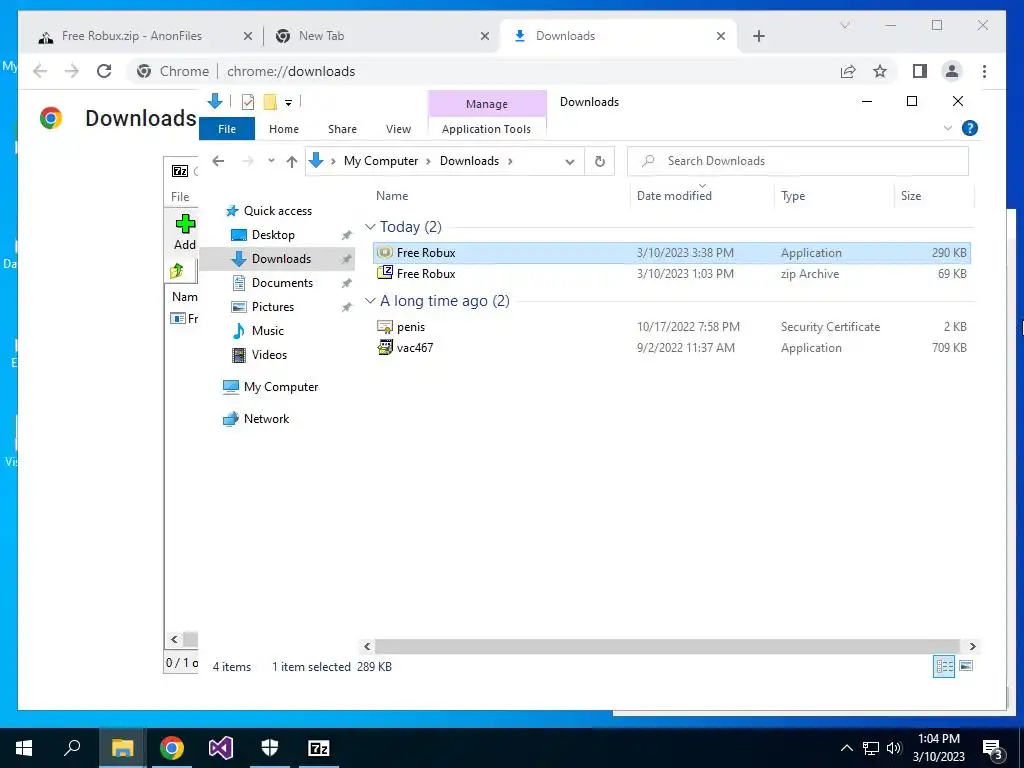Sort by Date modified column header

(x=674, y=196)
